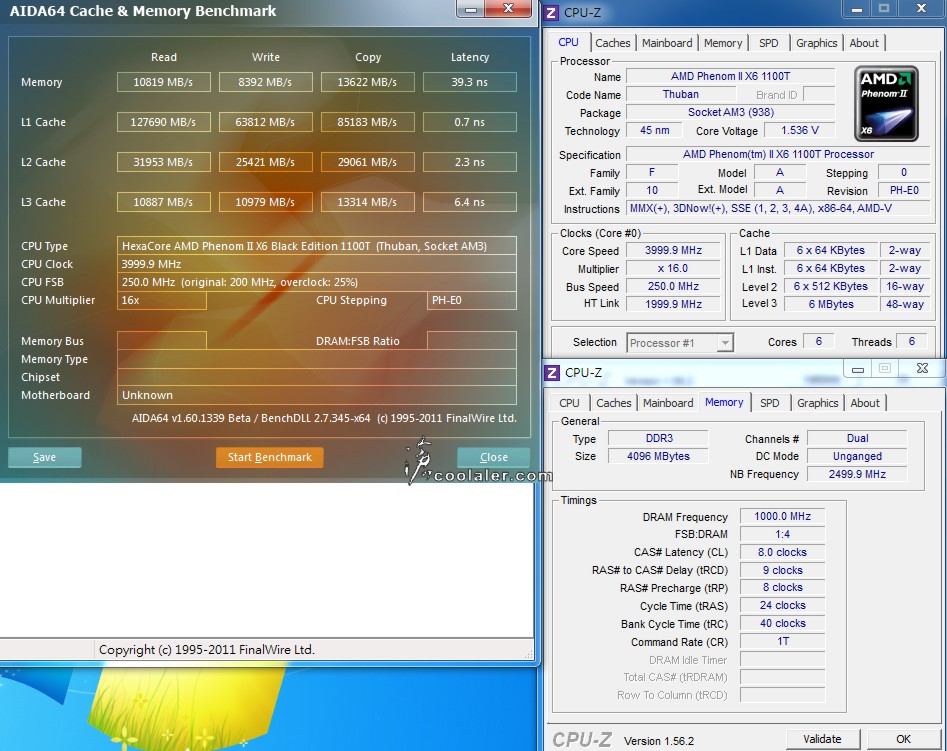Click OK in the CPU-Z memory window
This screenshot has height=751, width=947.
[904, 739]
